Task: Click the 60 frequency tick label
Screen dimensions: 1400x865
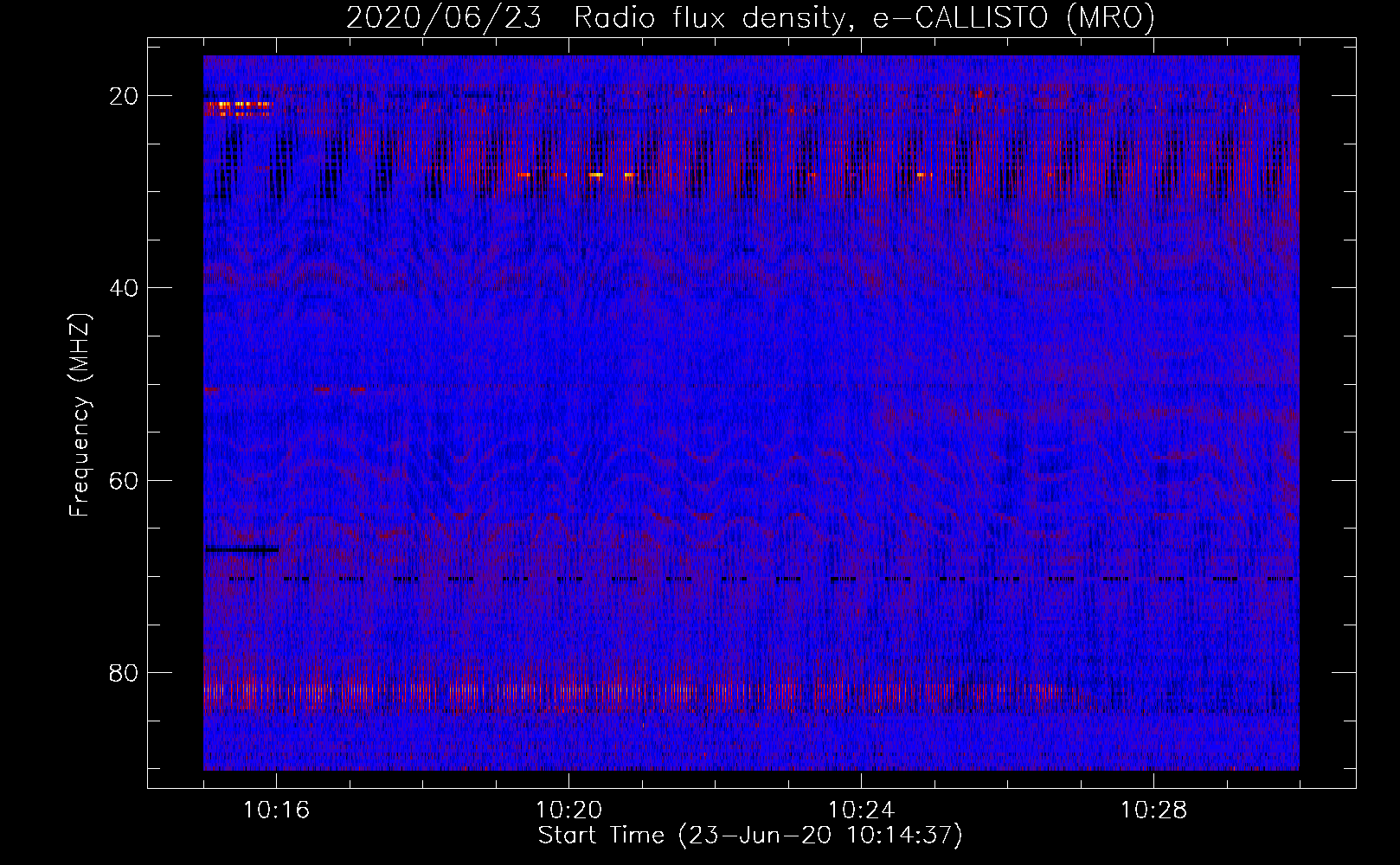Action: pyautogui.click(x=125, y=480)
